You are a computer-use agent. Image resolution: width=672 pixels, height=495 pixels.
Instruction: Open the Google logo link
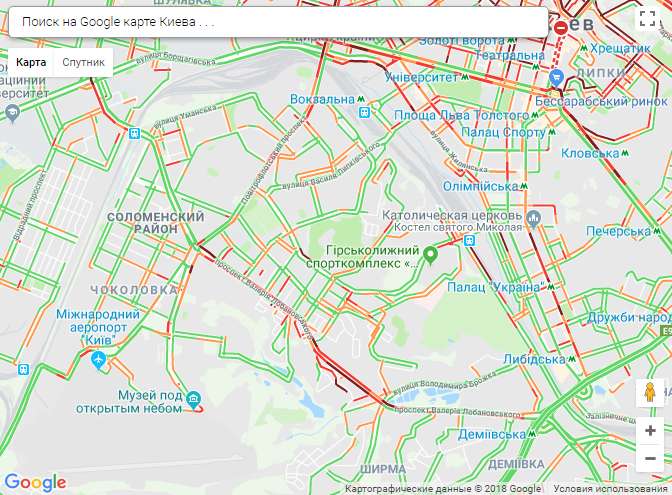tap(35, 482)
